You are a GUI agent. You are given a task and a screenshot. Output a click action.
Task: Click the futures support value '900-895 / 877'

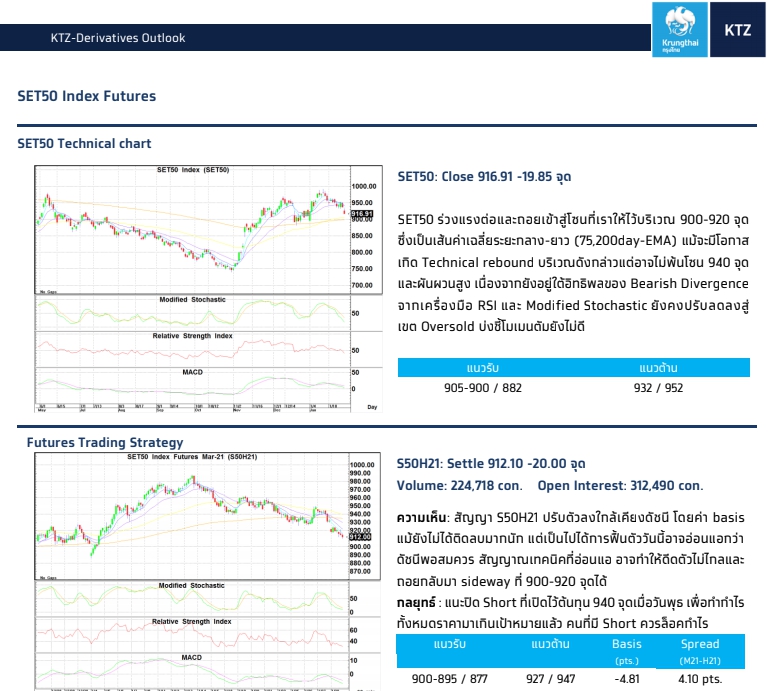(449, 679)
